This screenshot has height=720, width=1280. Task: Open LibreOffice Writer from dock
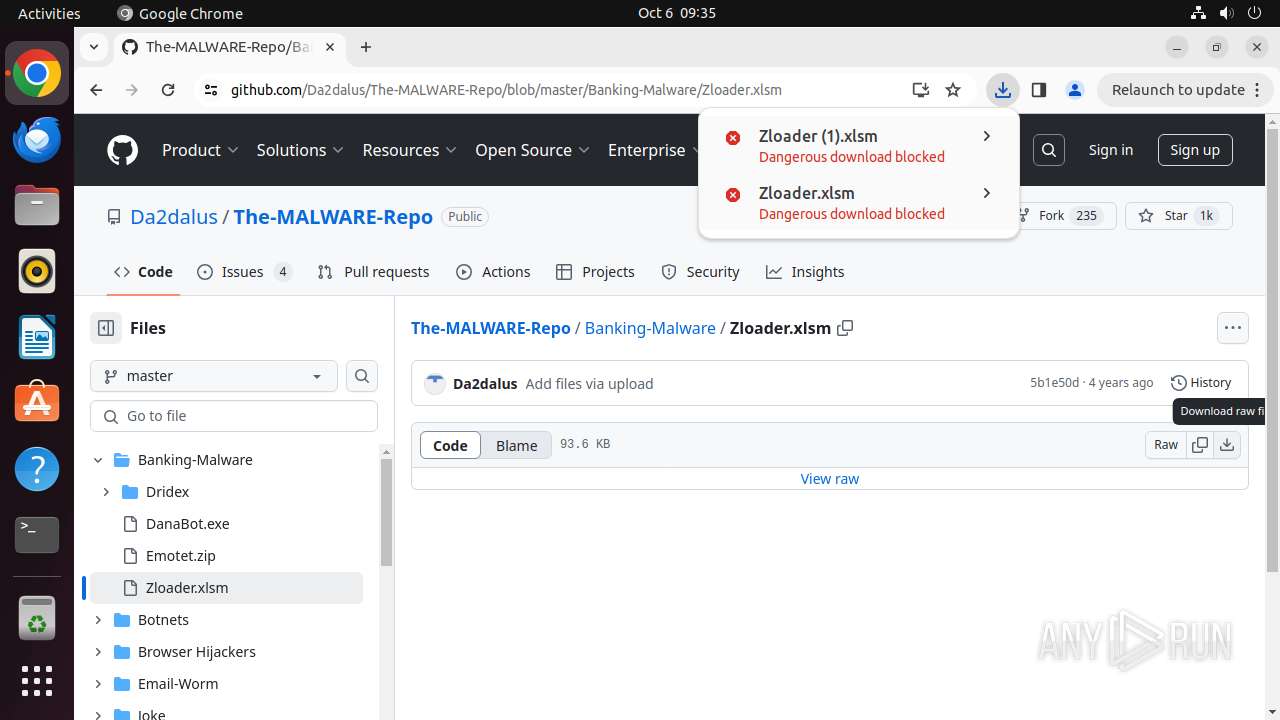point(37,337)
